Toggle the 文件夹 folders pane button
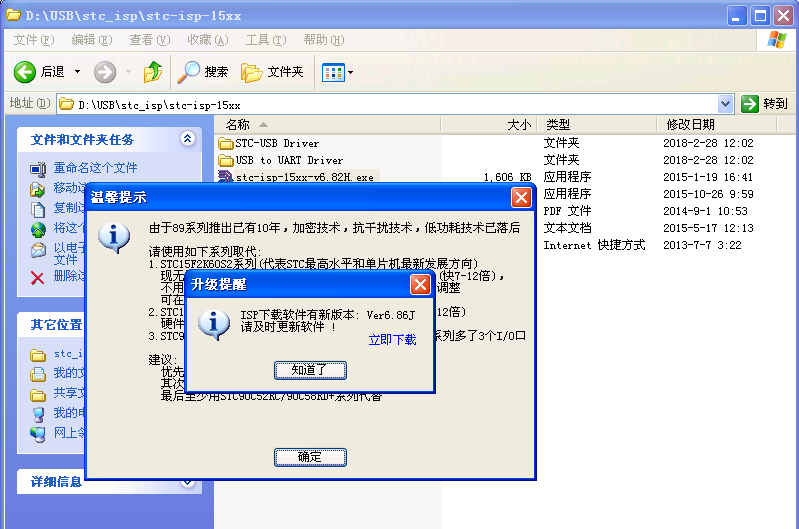 tap(272, 72)
